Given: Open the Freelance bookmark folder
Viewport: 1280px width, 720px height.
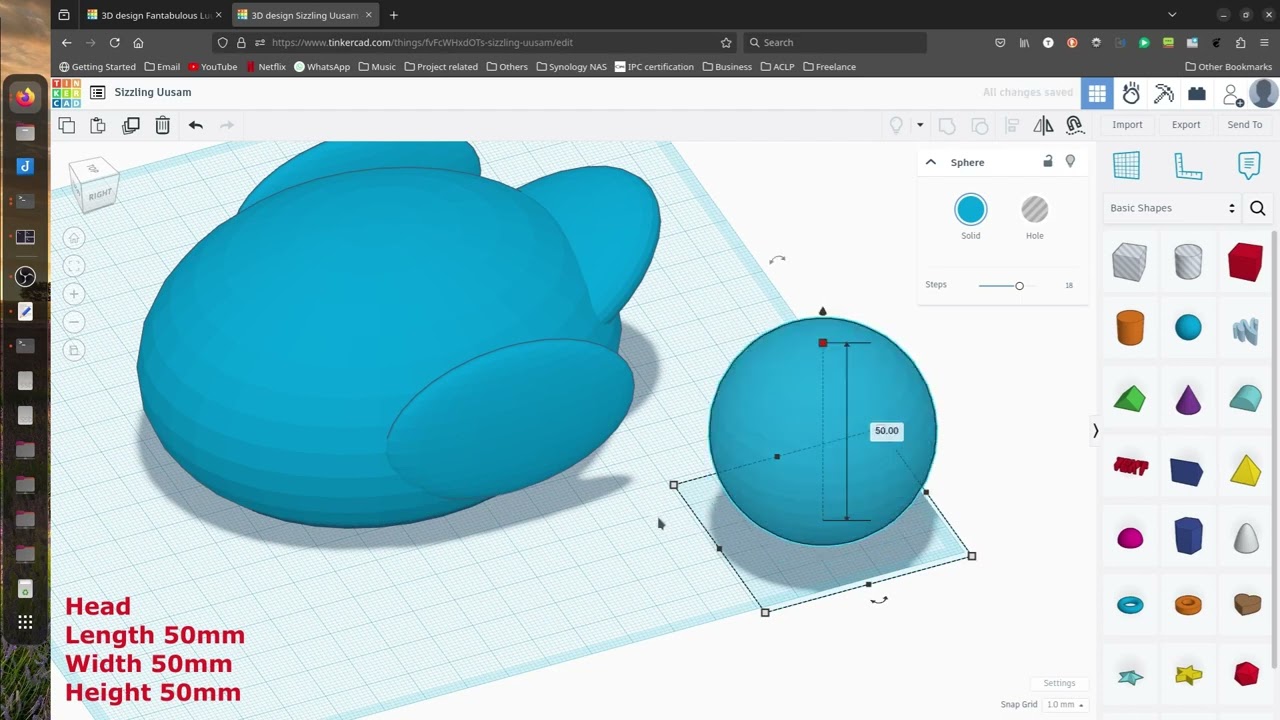Looking at the screenshot, I should [829, 67].
